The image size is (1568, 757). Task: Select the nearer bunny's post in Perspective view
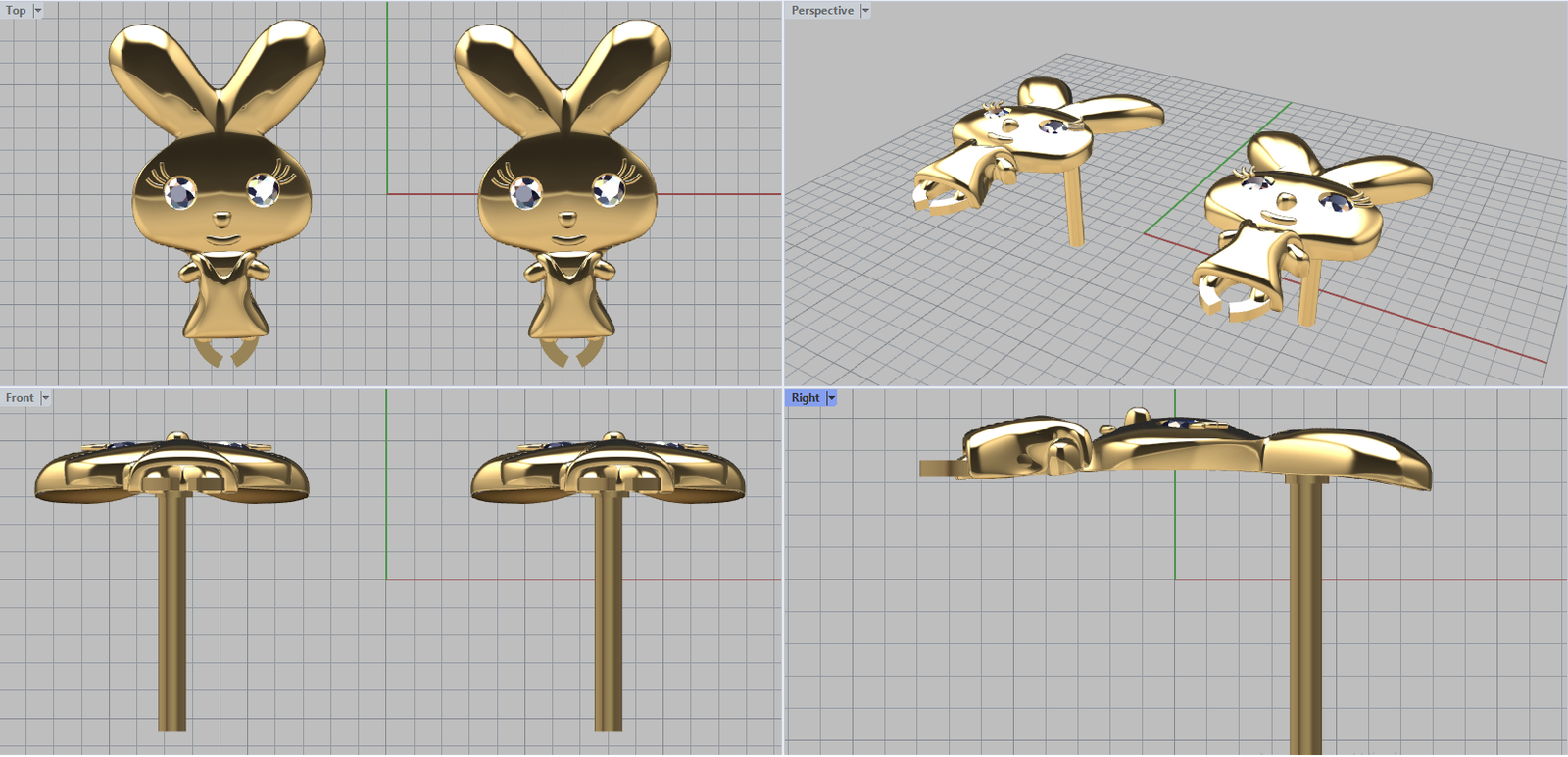point(1307,292)
